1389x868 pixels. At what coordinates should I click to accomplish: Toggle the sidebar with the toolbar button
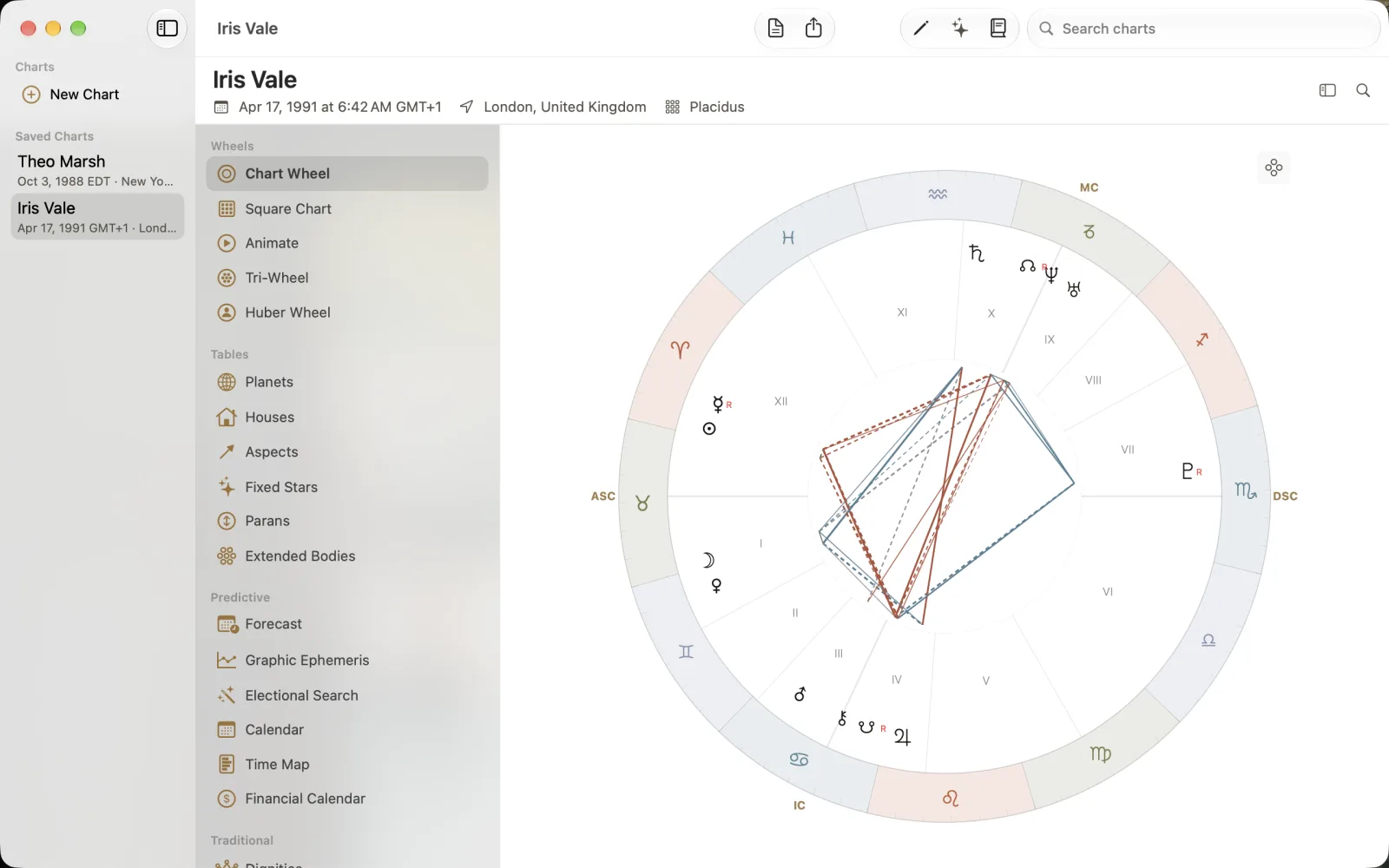pos(167,29)
